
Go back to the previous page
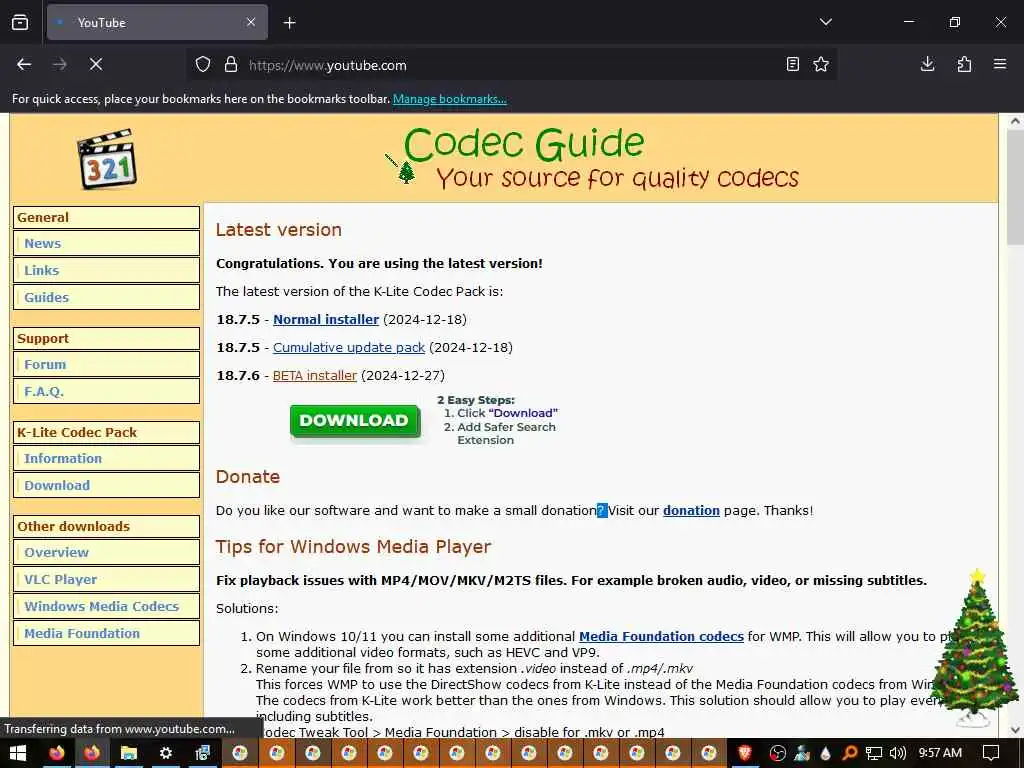coord(24,65)
